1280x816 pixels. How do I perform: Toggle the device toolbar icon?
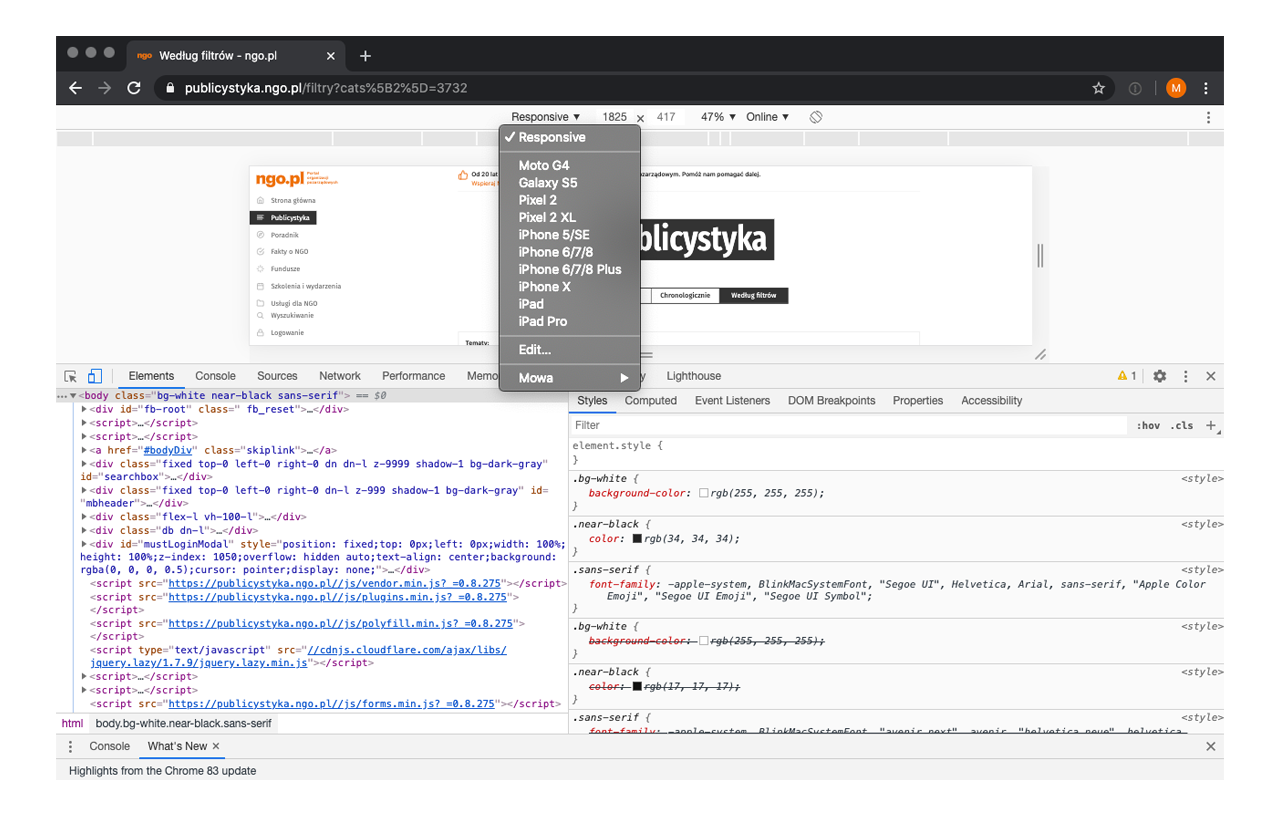pyautogui.click(x=95, y=376)
